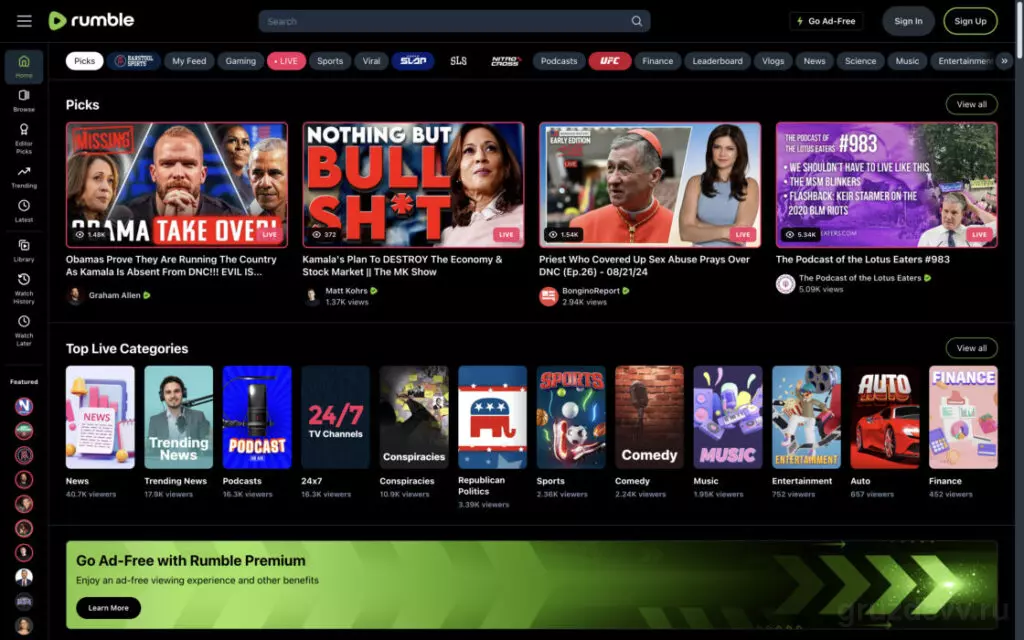Select the Finance tab
Image resolution: width=1024 pixels, height=640 pixels.
point(657,61)
